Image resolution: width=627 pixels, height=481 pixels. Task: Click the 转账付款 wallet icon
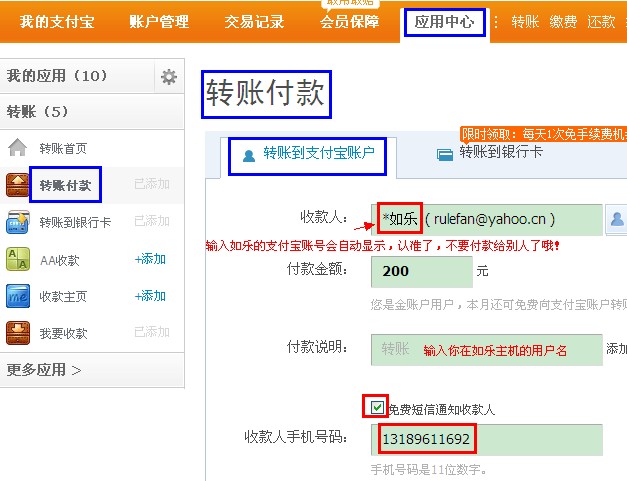pyautogui.click(x=17, y=185)
